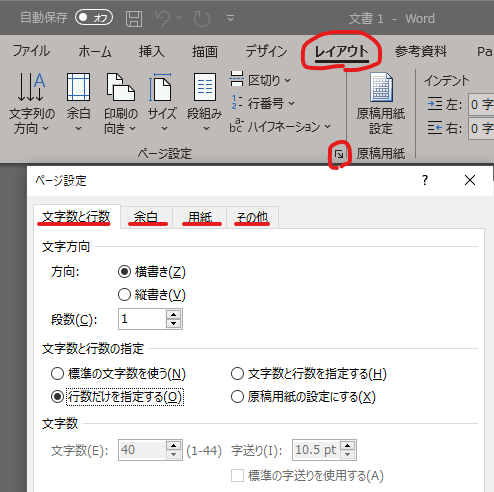Image resolution: width=494 pixels, height=492 pixels.
Task: Switch to the デザイン ribbon tab
Action: click(266, 51)
